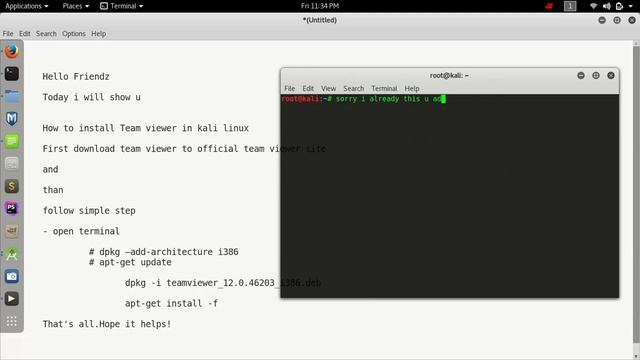Click the 'dpkg –add-architecture i386' line
This screenshot has width=640, height=360.
[164, 252]
